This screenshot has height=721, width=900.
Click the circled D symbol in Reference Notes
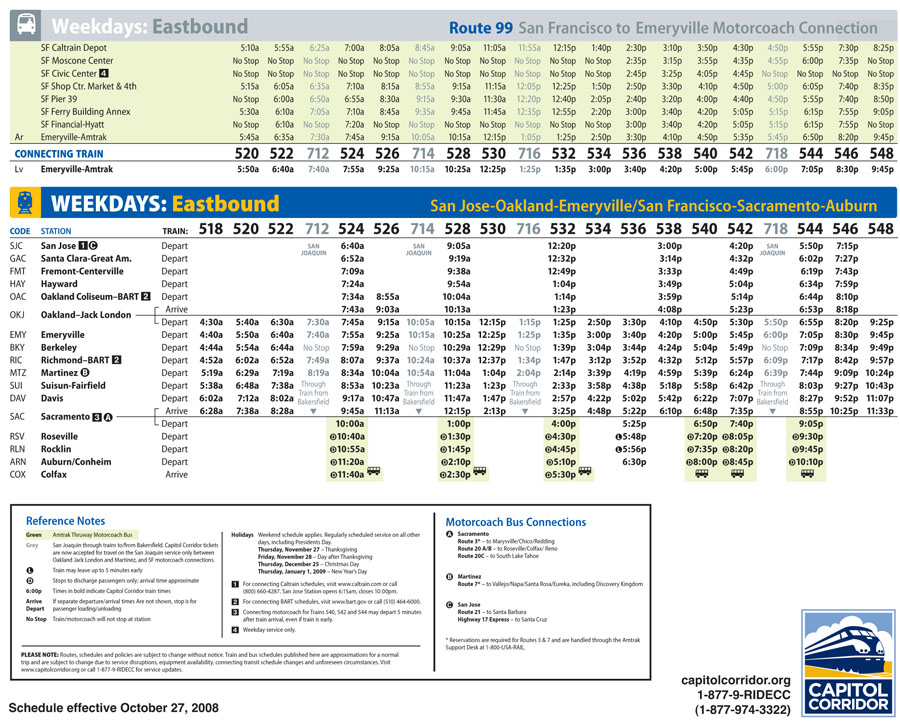[30, 580]
